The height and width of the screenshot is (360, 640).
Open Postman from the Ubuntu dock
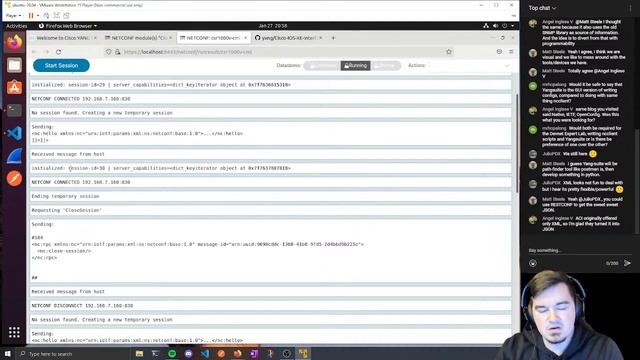tap(14, 178)
